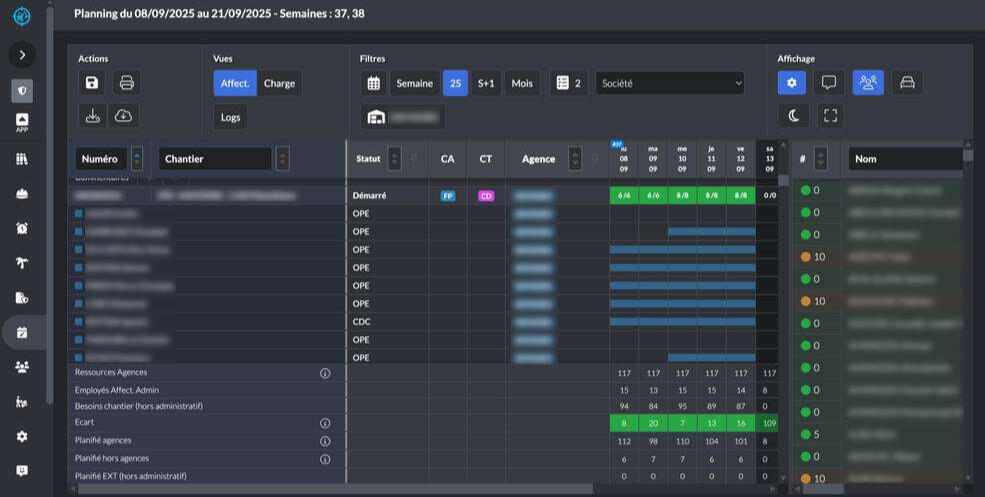Click the vehicle display icon

click(907, 83)
